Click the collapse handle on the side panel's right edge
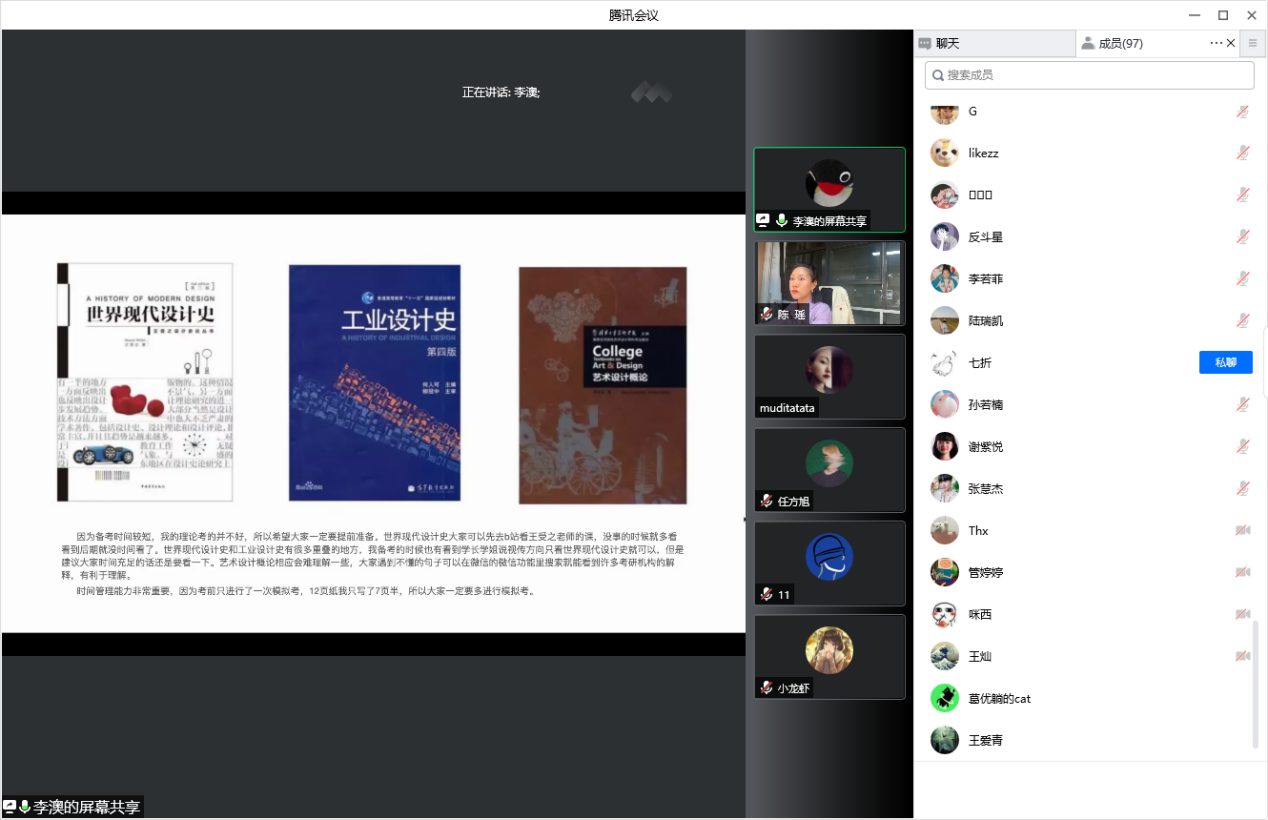Screen dimensions: 1268x820 coord(1264,362)
